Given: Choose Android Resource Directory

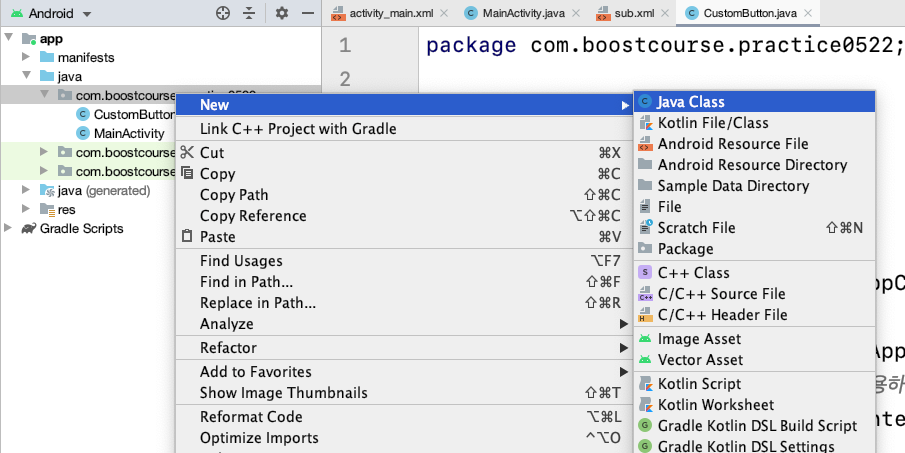Looking at the screenshot, I should tap(754, 165).
